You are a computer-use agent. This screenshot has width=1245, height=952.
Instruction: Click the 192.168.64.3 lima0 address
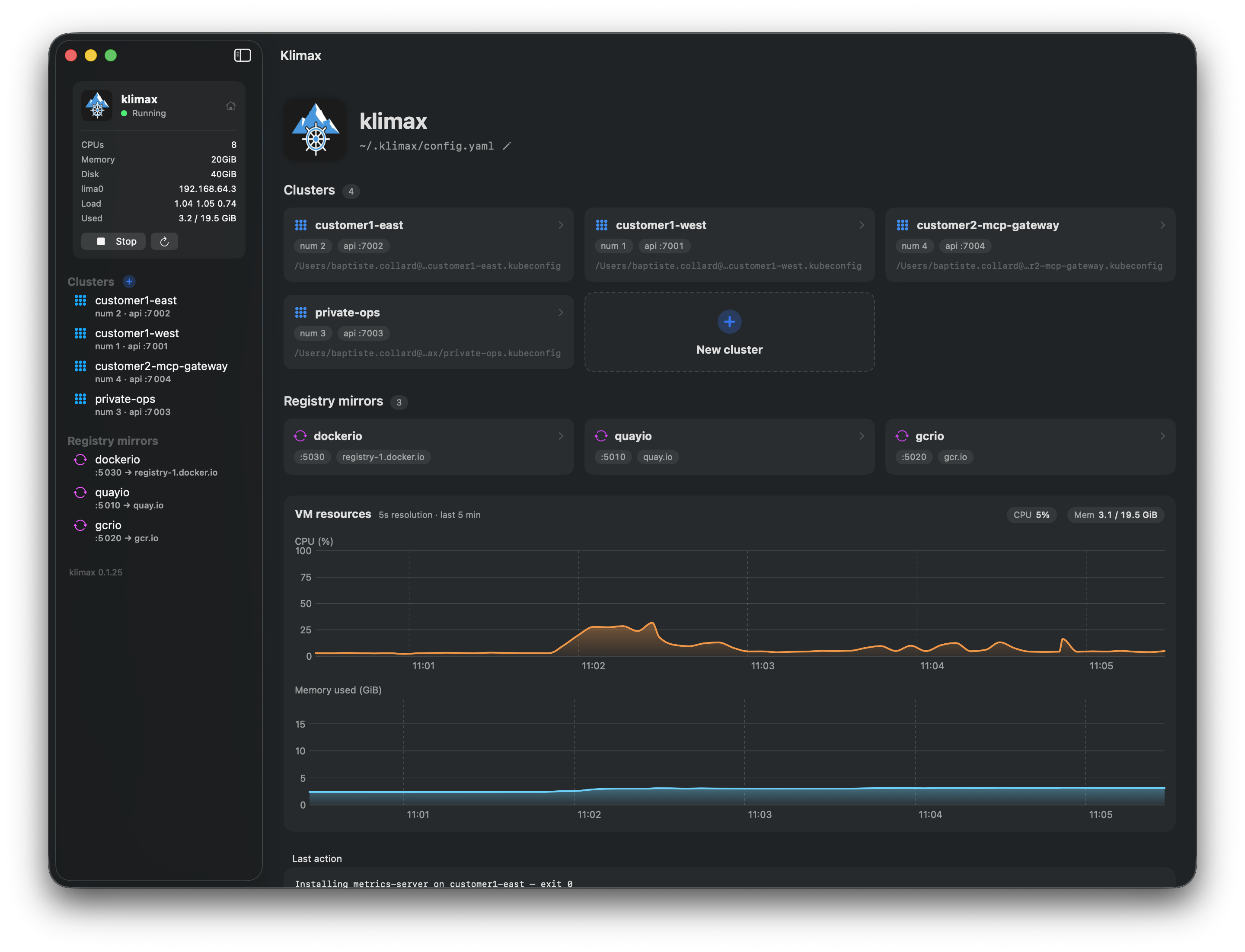(207, 188)
